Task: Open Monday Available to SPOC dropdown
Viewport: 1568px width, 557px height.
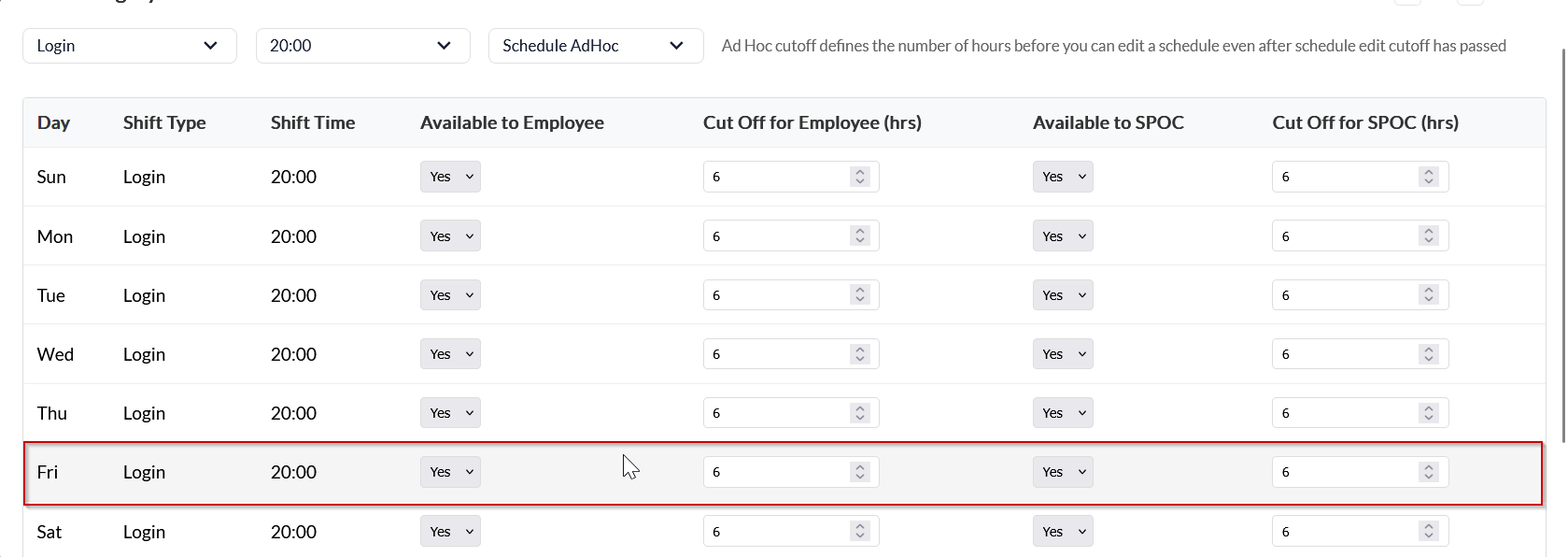Action: (x=1062, y=236)
